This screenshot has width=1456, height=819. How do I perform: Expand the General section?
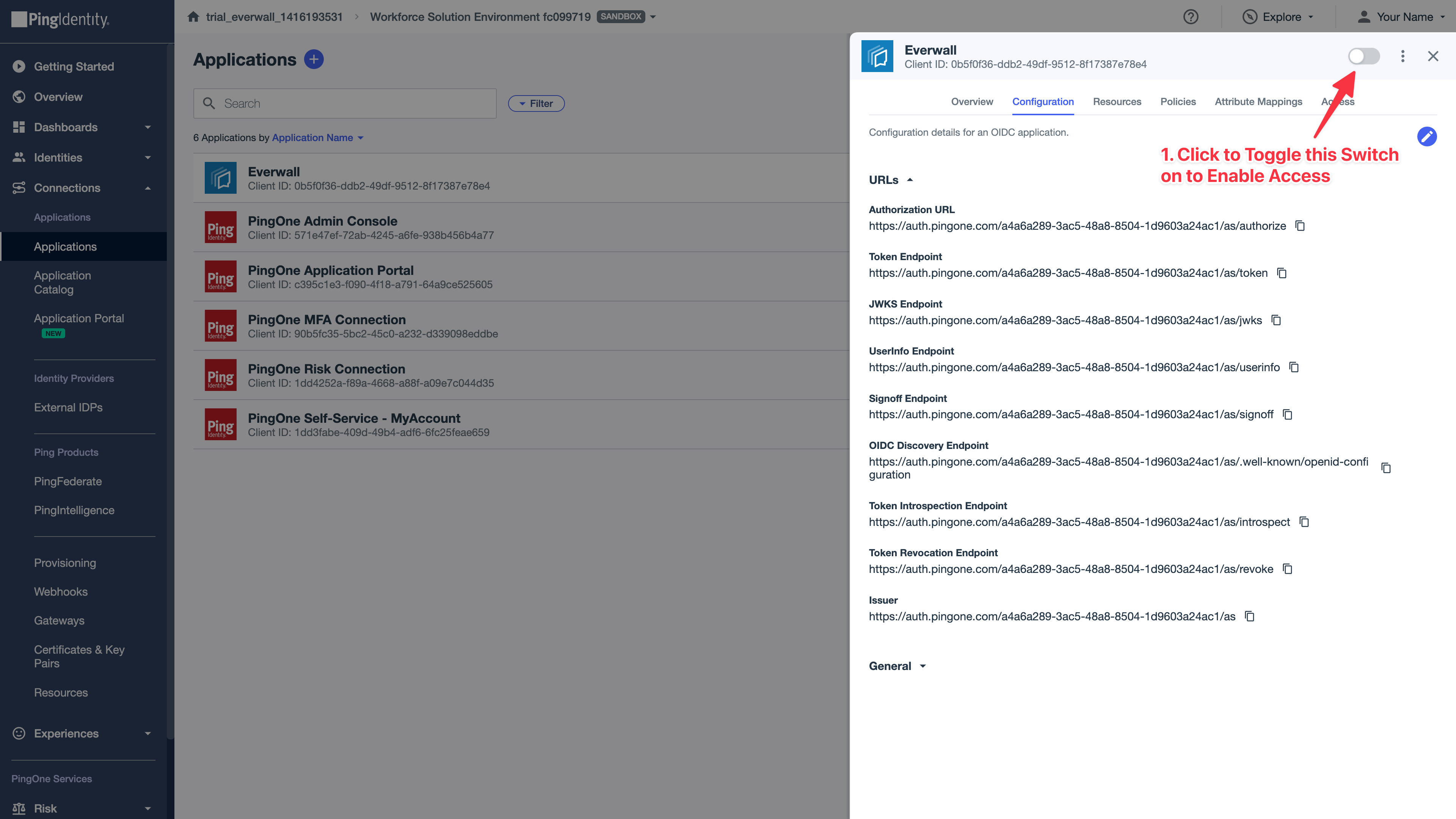[x=897, y=667]
